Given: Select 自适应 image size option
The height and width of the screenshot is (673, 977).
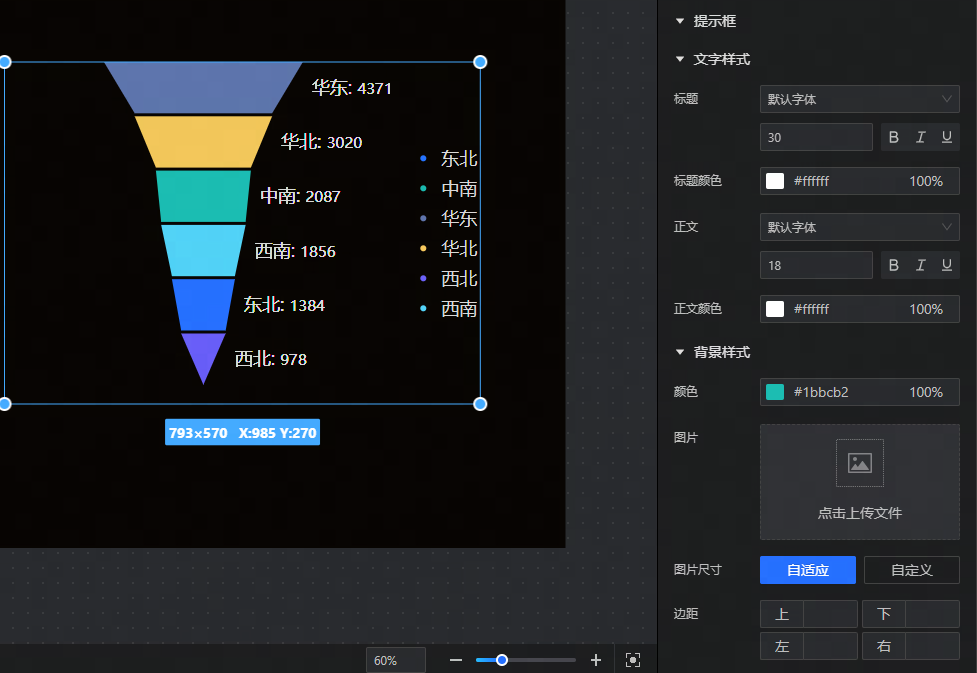Looking at the screenshot, I should coord(808,570).
